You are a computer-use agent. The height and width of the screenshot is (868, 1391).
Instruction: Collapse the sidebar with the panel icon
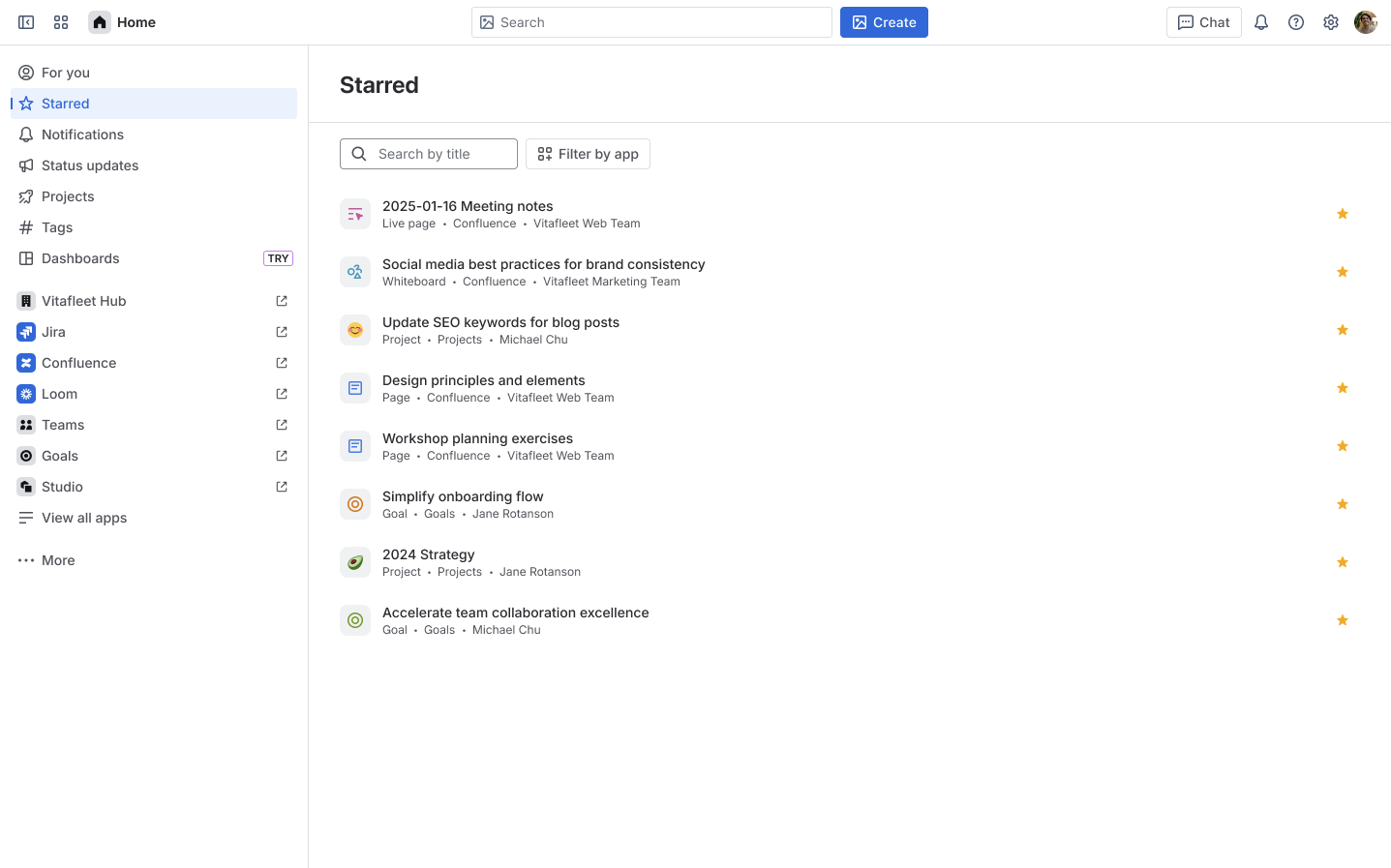coord(26,22)
